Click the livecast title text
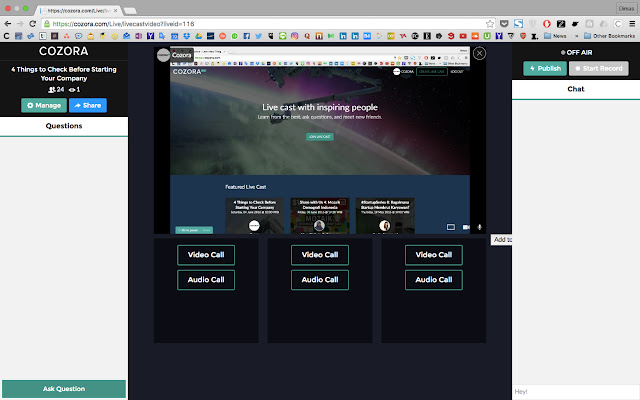640x400 pixels. tap(64, 74)
